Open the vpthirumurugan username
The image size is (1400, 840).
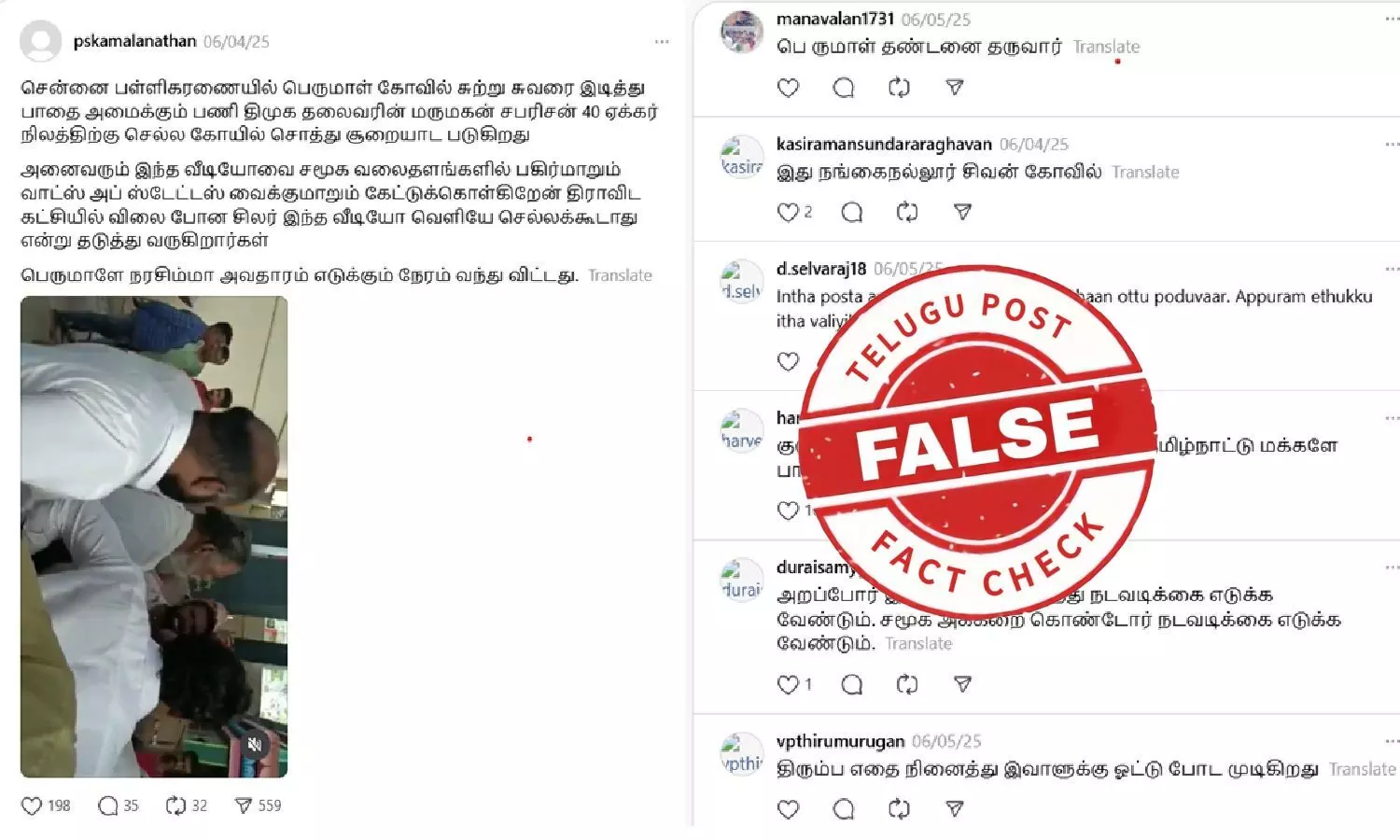(x=840, y=741)
